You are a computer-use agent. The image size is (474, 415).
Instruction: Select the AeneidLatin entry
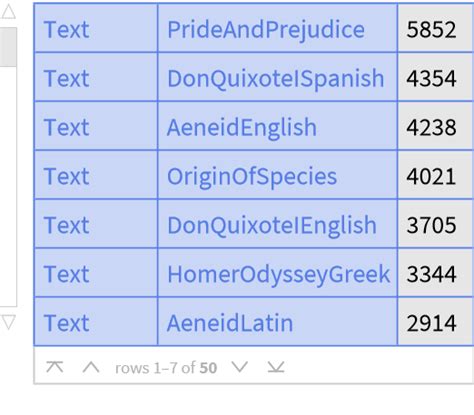pos(230,323)
